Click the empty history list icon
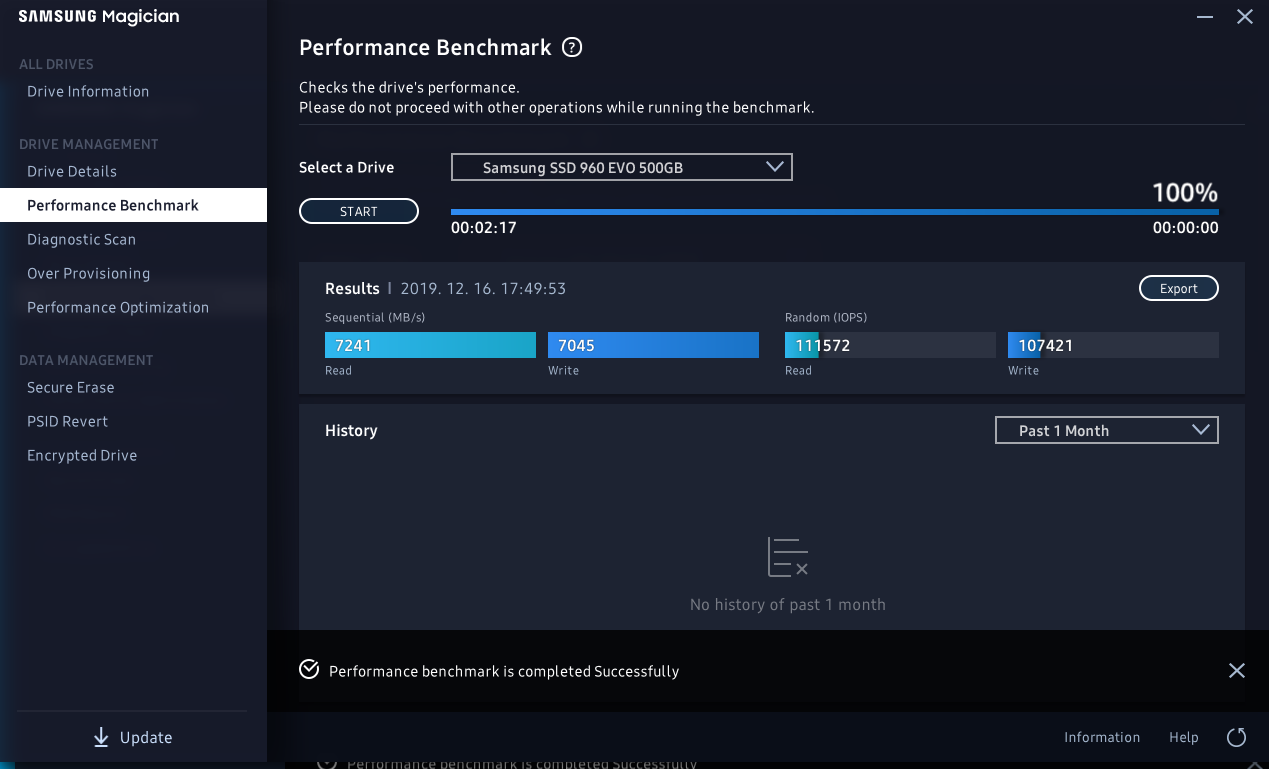This screenshot has height=769, width=1269. [x=787, y=557]
